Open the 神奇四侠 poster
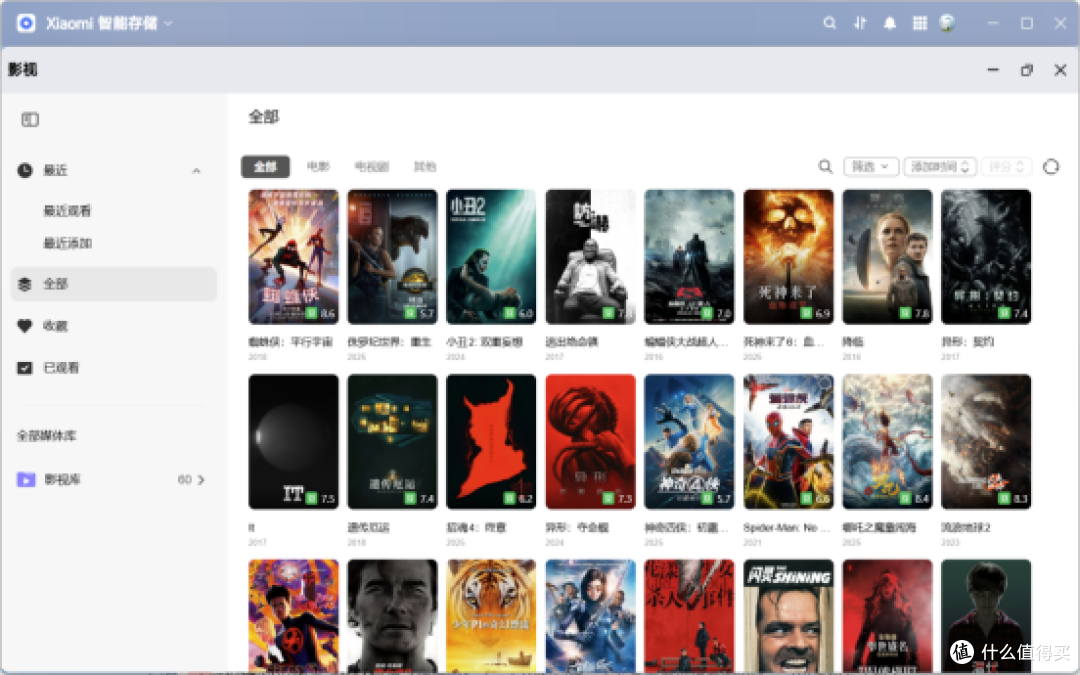The image size is (1080, 675). [x=689, y=442]
